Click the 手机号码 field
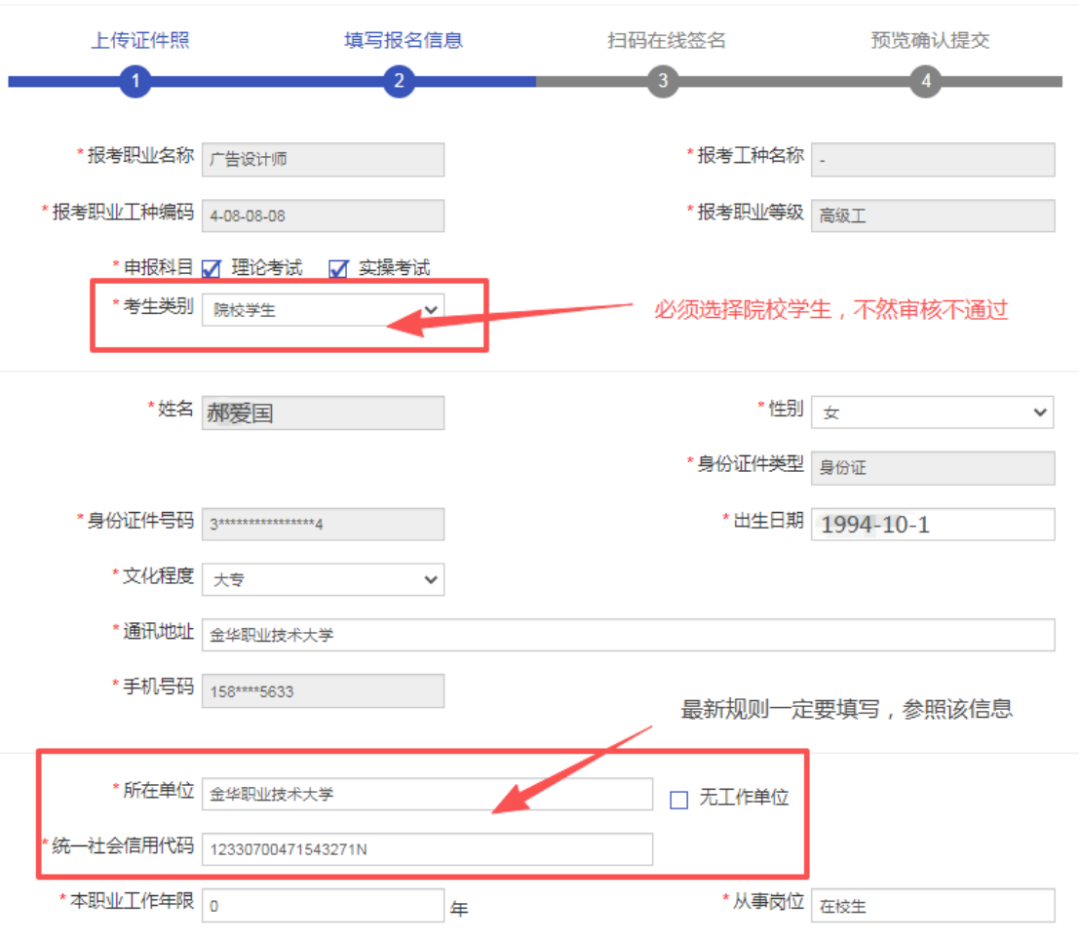The height and width of the screenshot is (942, 1080). (x=323, y=691)
